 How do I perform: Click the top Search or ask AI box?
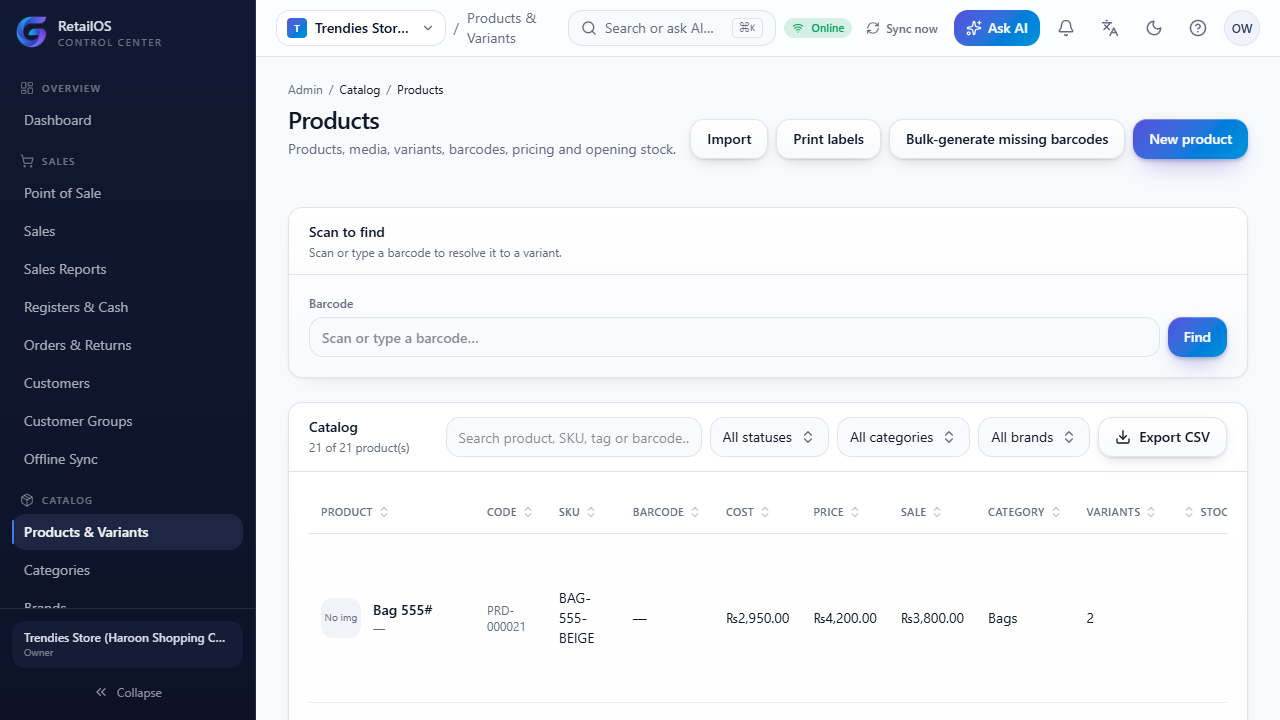click(672, 28)
